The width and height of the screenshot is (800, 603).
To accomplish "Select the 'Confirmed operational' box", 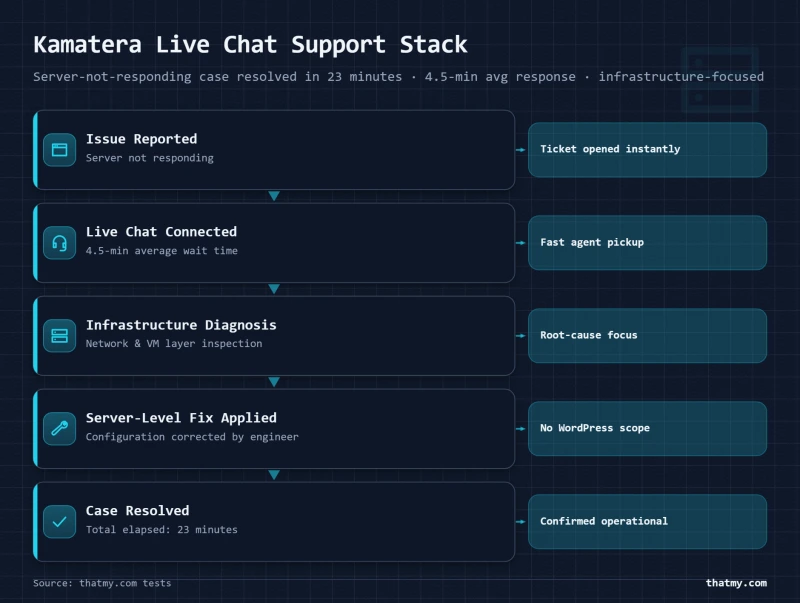I will pos(647,521).
